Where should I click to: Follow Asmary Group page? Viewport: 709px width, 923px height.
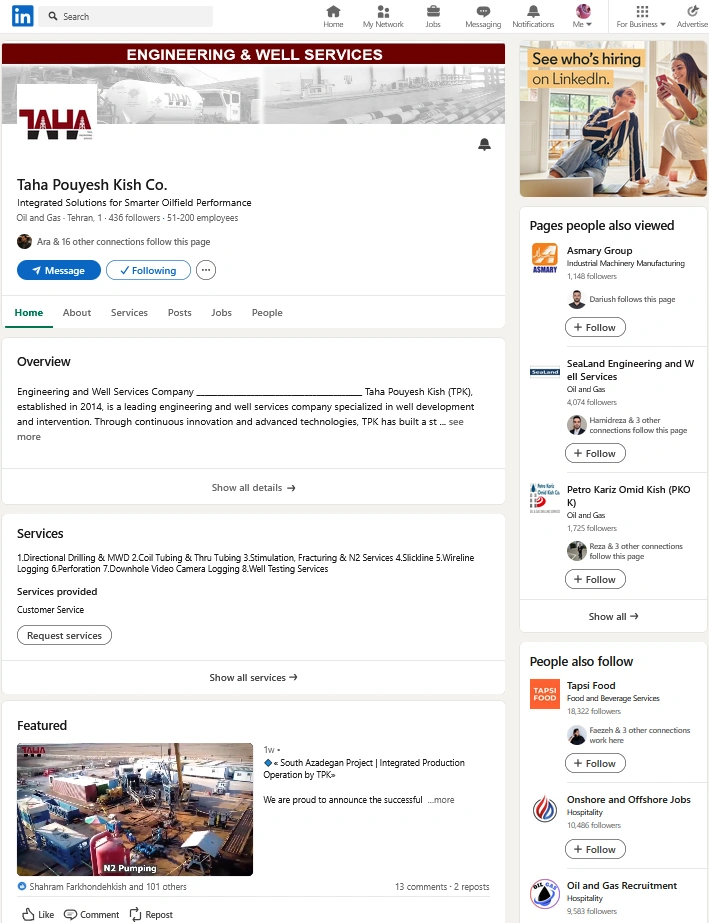pyautogui.click(x=595, y=327)
